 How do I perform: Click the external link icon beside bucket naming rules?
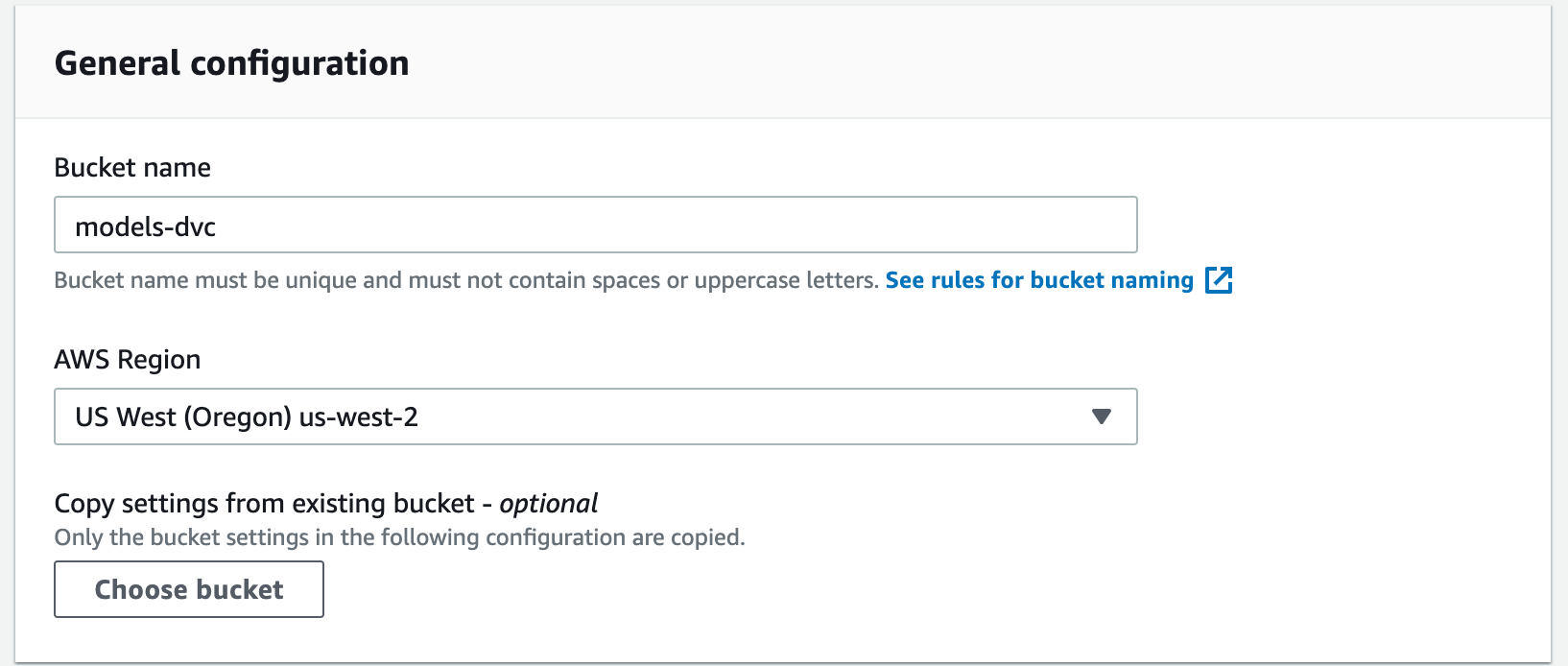coord(1218,280)
